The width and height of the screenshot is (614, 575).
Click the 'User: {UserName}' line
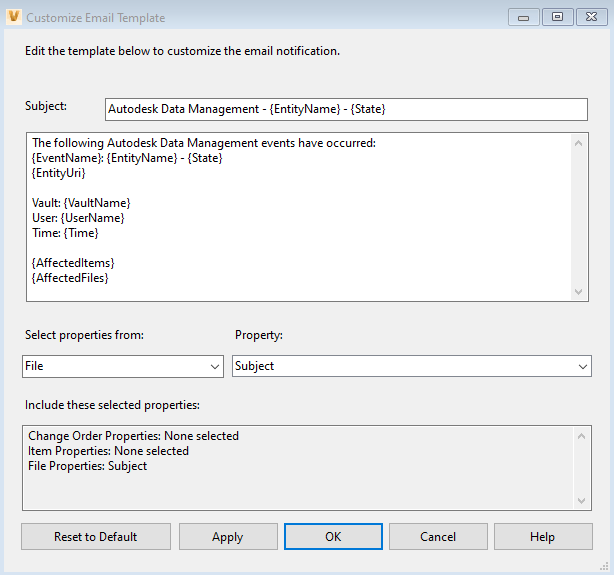pyautogui.click(x=78, y=218)
